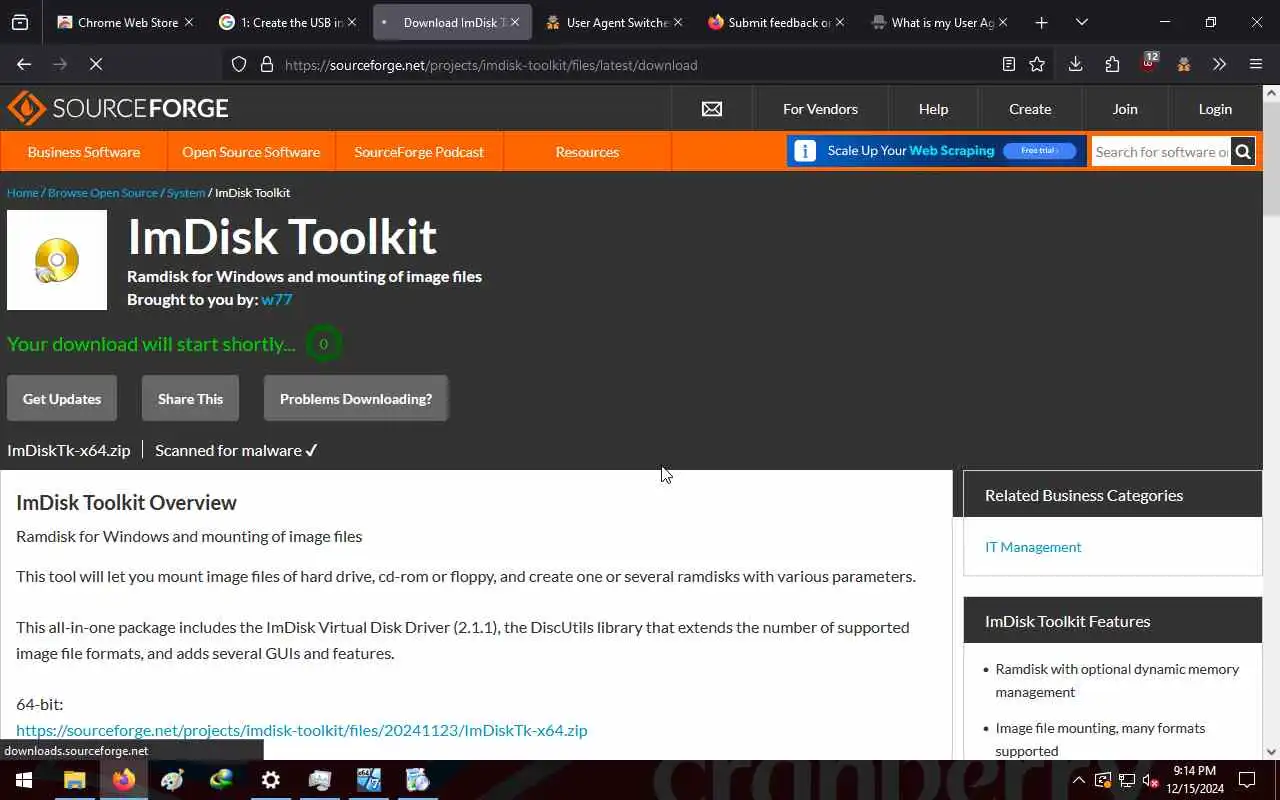The width and height of the screenshot is (1280, 800).
Task: Click the SourceForge envelope newsletter icon
Action: point(712,109)
